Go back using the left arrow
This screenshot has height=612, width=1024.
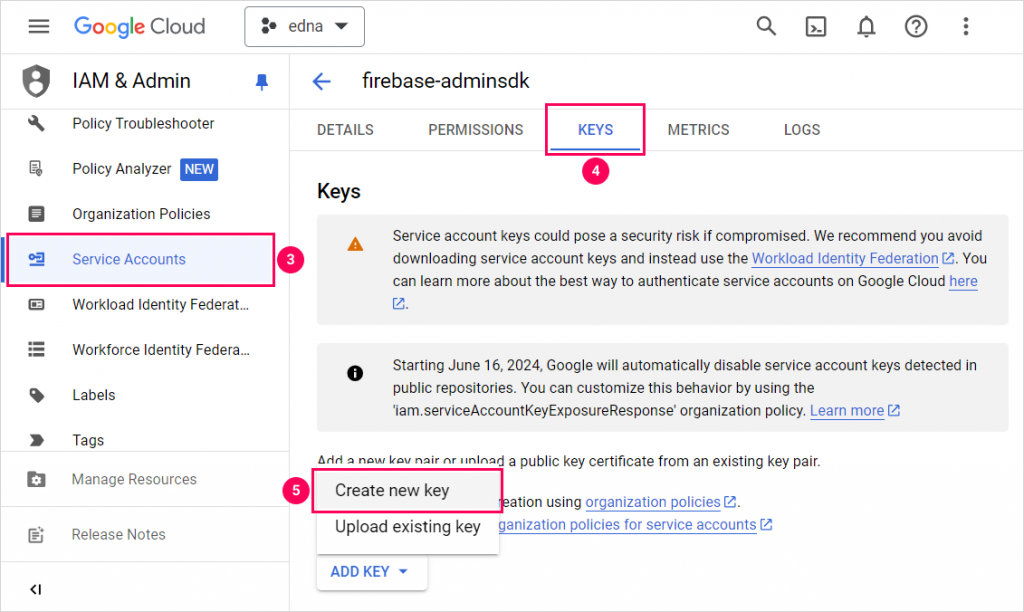tap(321, 82)
